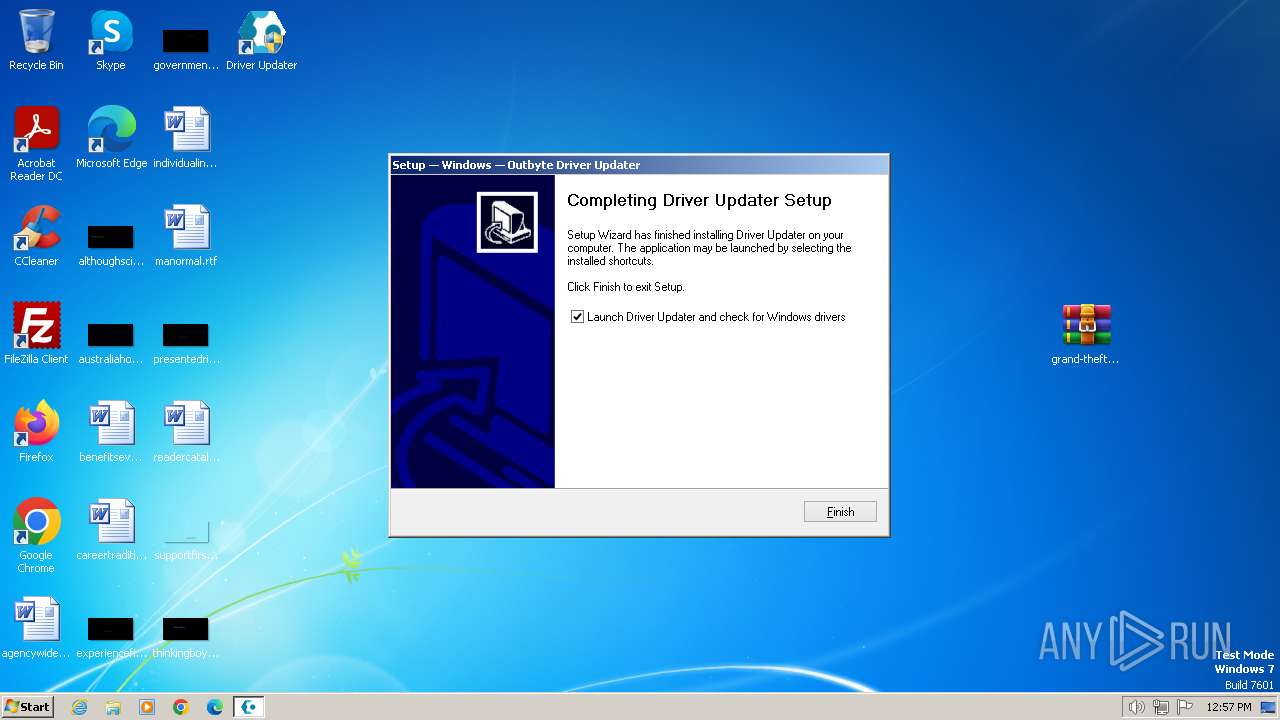
Task: Open Internet Explorer from the taskbar
Action: (79, 707)
